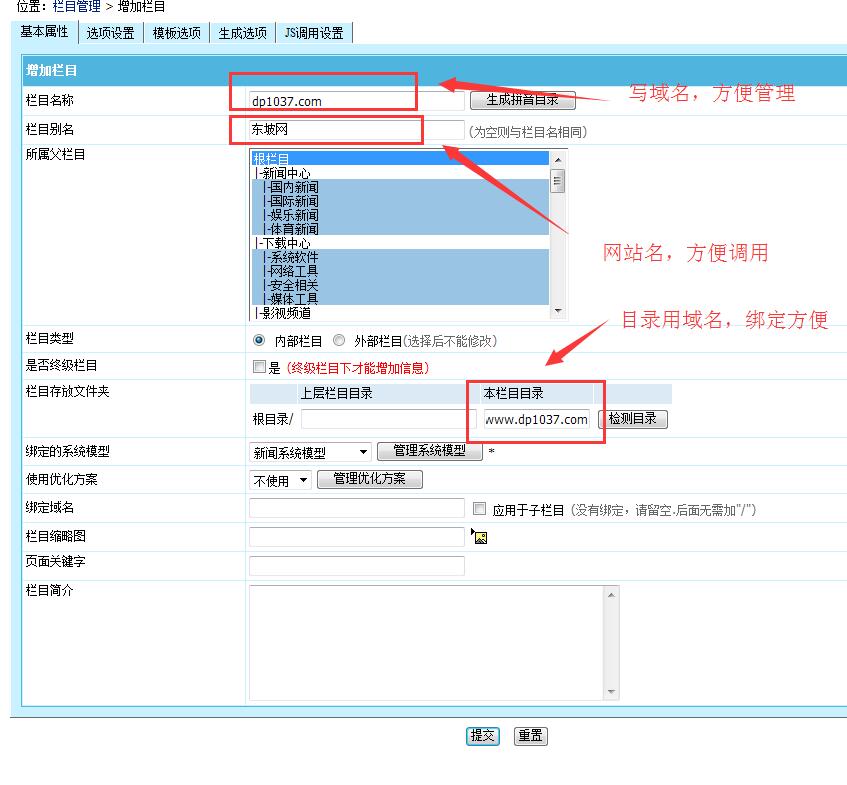
Task: Click the 栏目名称 input field
Action: click(357, 101)
